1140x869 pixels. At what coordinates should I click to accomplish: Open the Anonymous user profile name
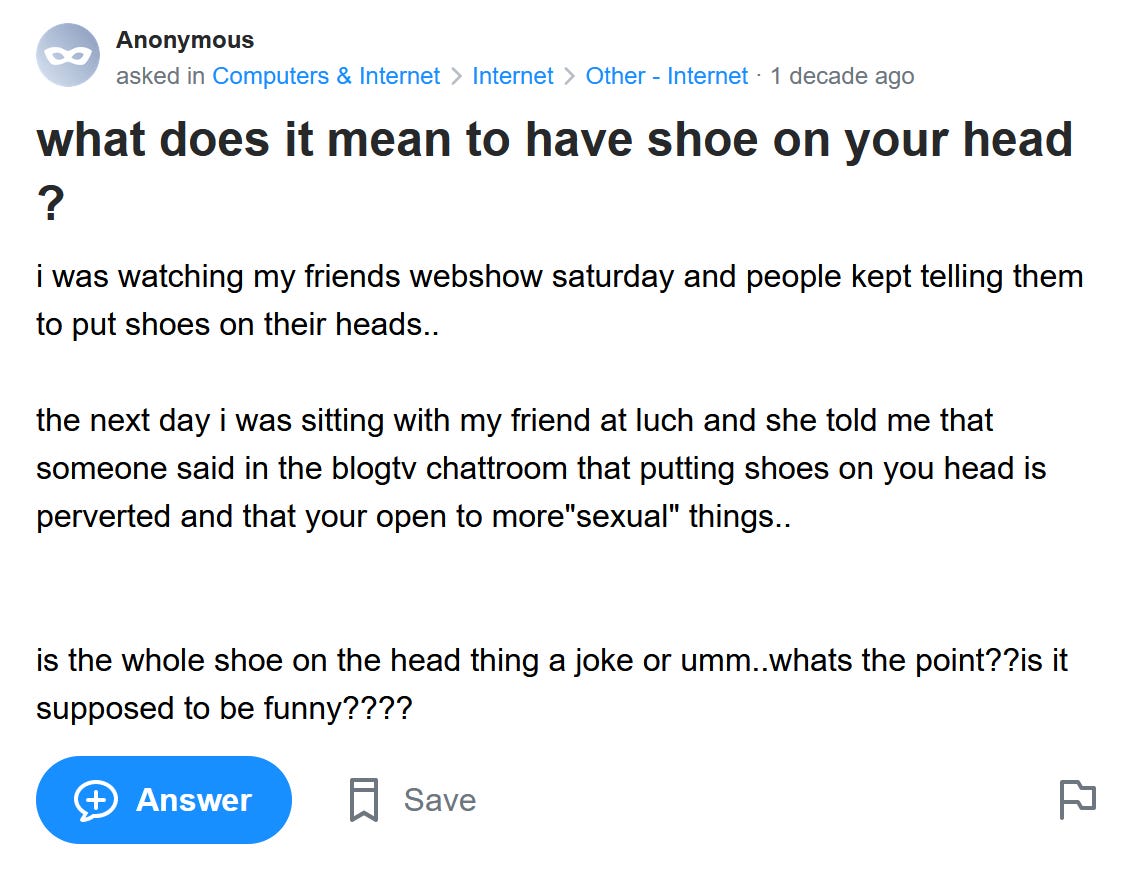(185, 40)
